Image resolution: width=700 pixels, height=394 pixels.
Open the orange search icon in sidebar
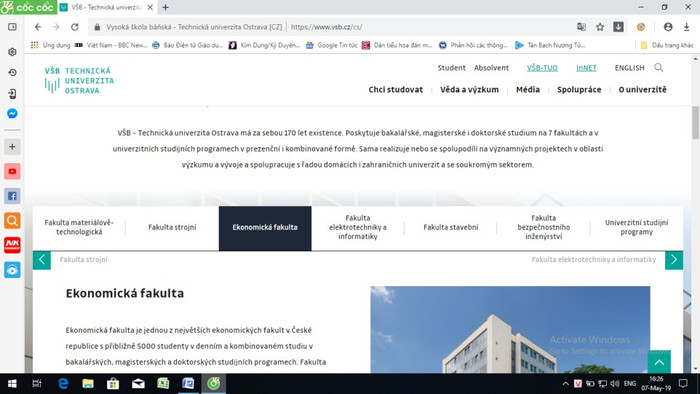click(12, 220)
